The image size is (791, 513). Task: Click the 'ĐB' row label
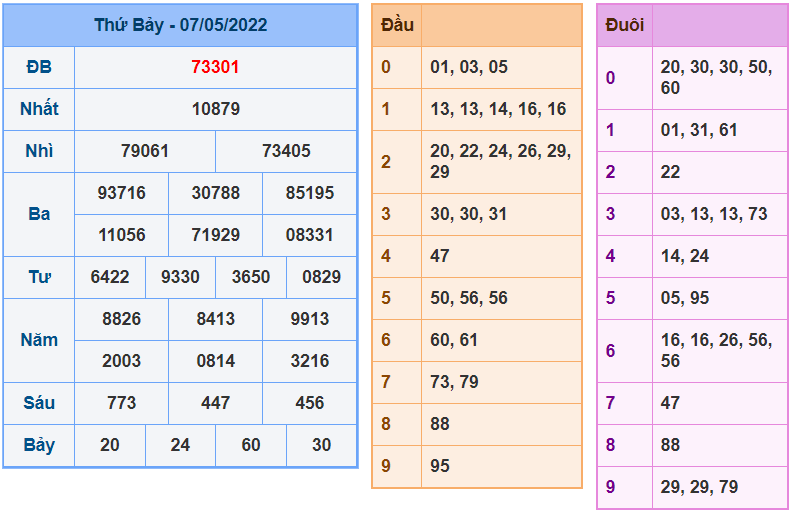(x=39, y=67)
